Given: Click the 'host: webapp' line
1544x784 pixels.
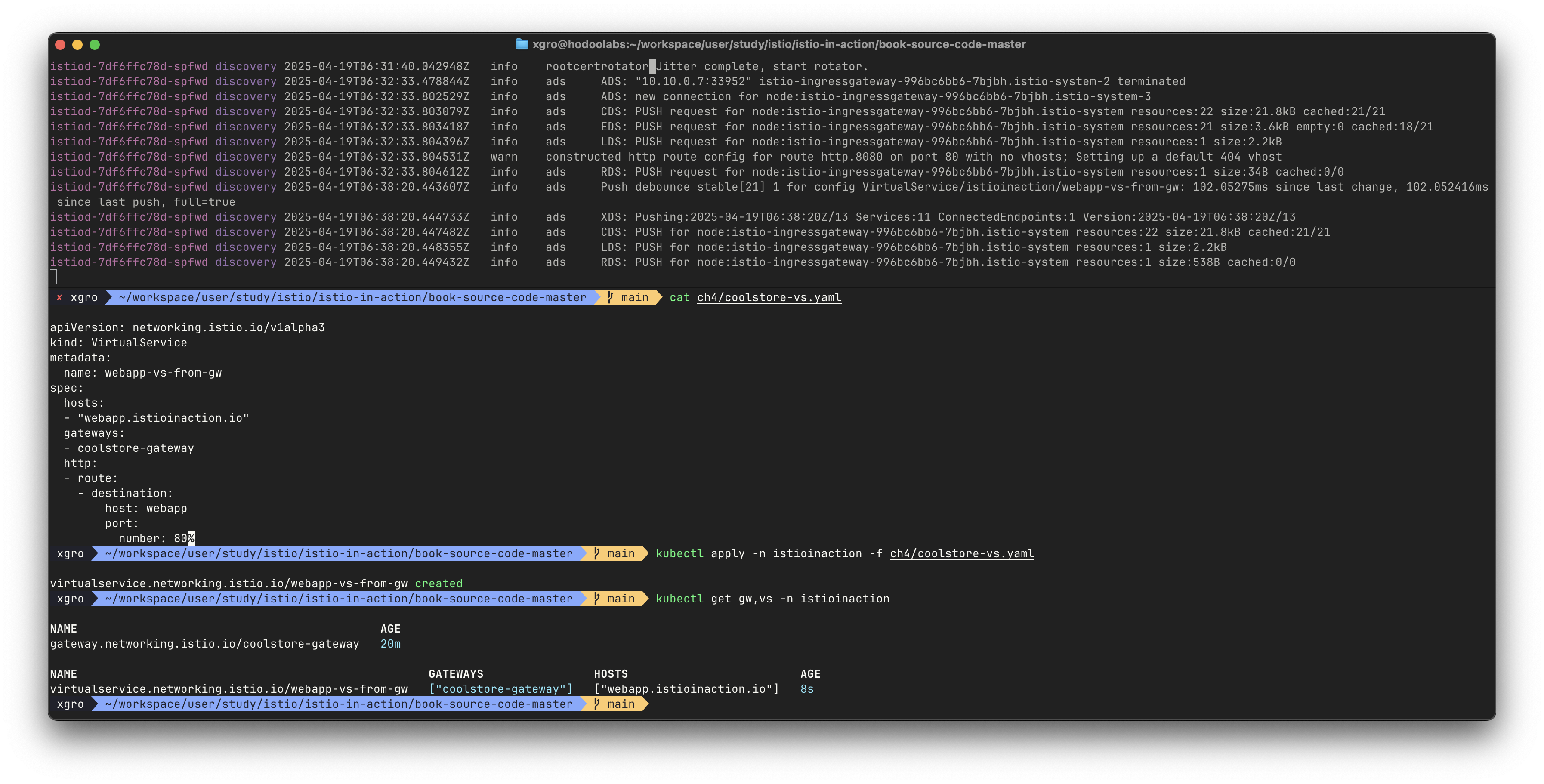Looking at the screenshot, I should pos(145,508).
